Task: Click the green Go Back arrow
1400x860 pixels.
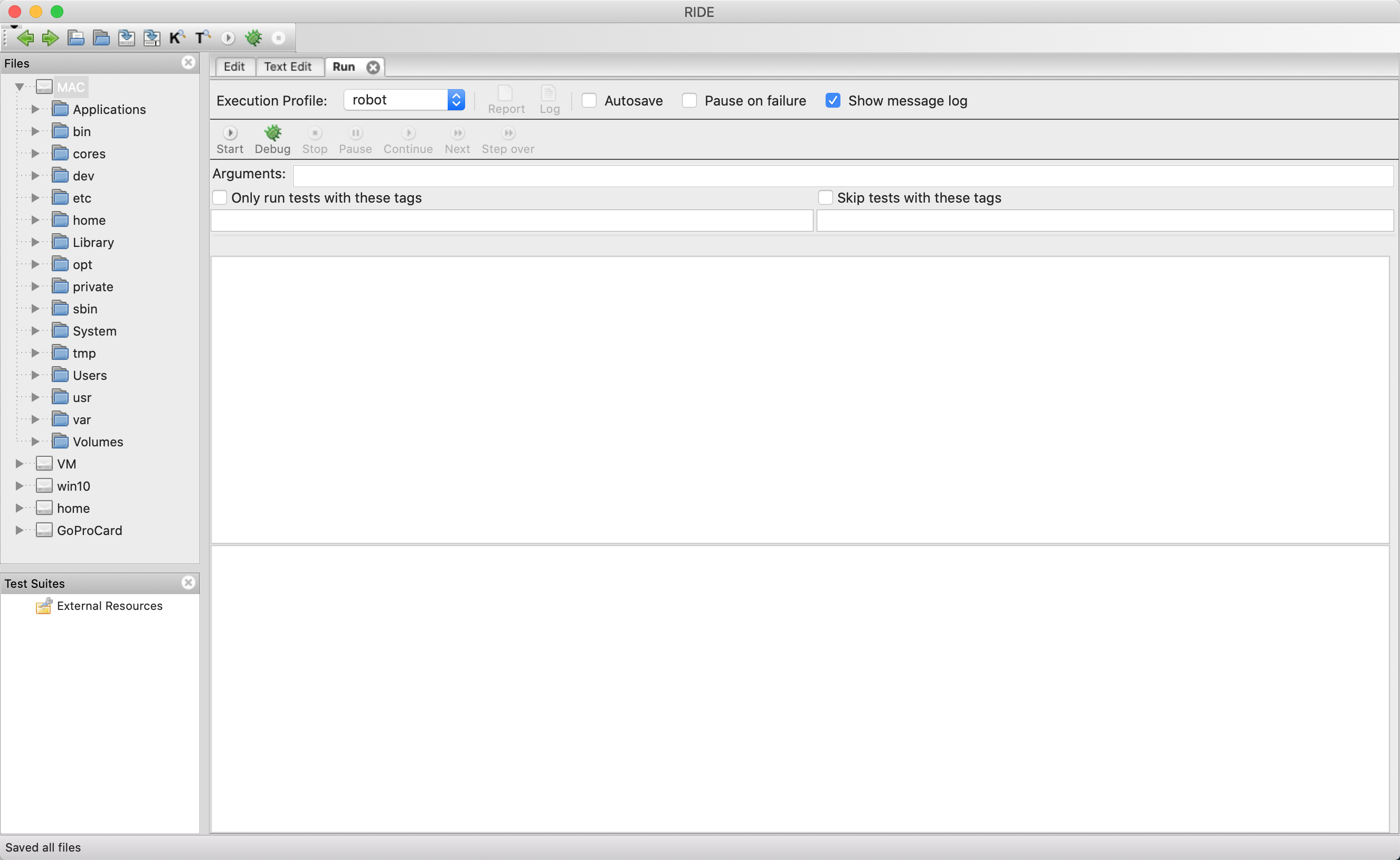Action: pyautogui.click(x=25, y=38)
